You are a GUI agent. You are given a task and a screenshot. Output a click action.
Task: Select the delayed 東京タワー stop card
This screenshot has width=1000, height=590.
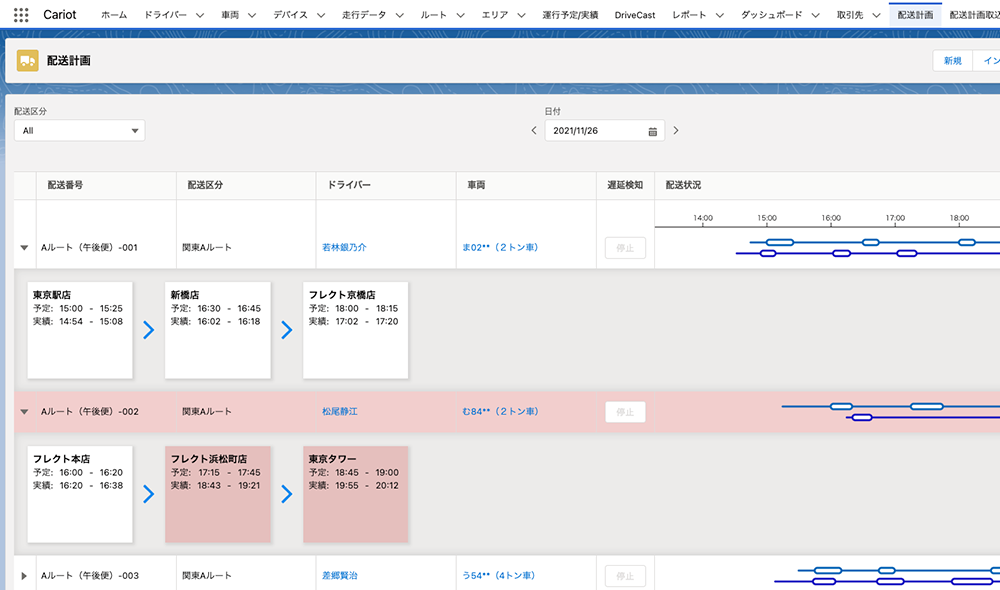(x=355, y=494)
